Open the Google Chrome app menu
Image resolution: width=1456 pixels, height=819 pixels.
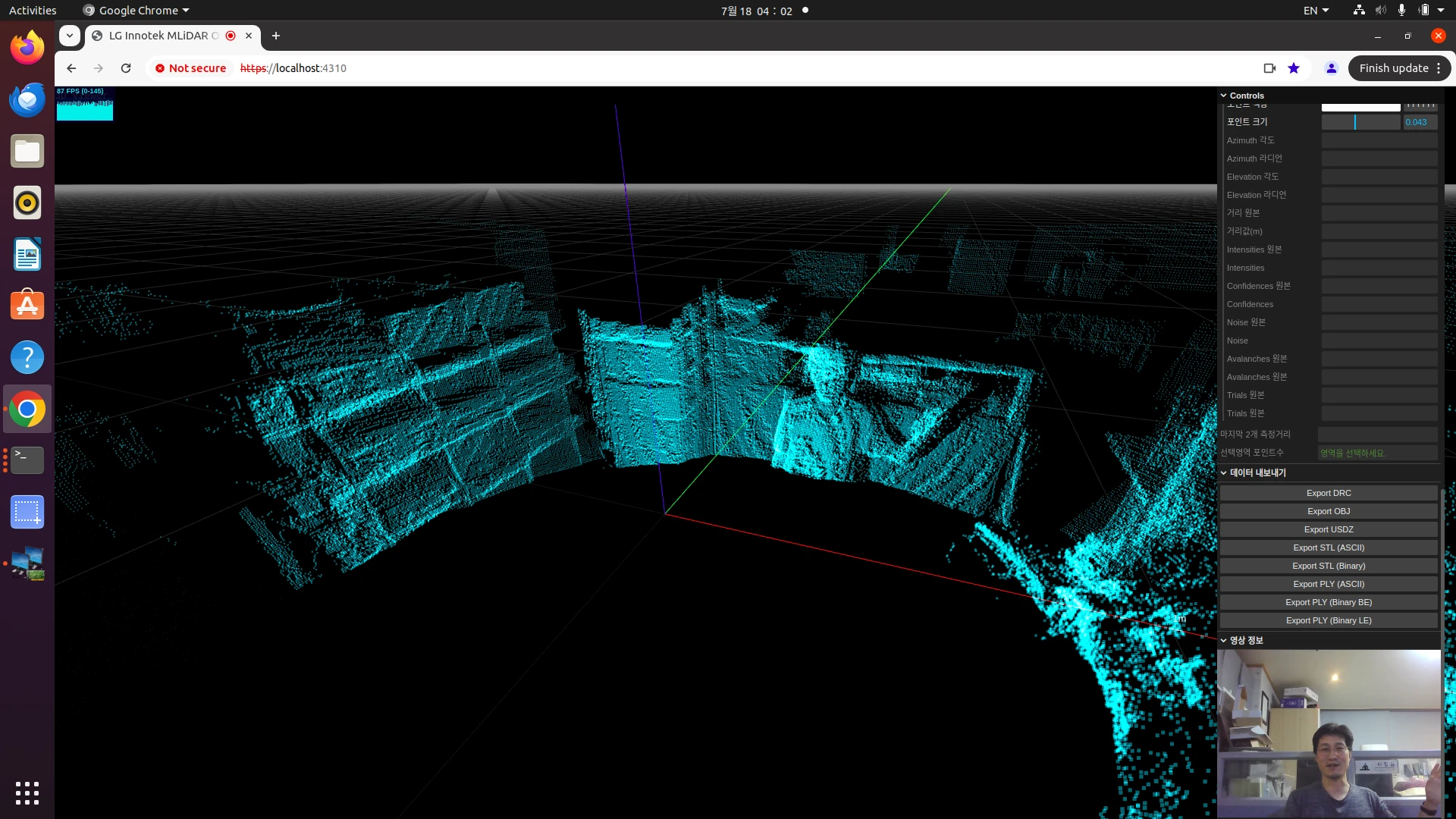pyautogui.click(x=136, y=11)
